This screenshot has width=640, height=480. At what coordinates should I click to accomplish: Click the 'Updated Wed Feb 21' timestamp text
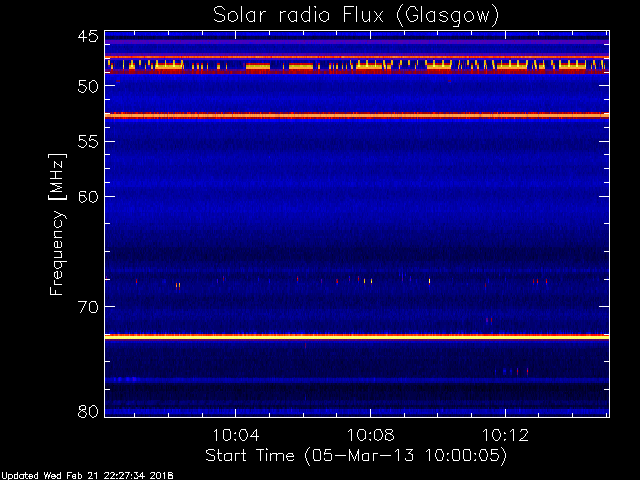coord(87,476)
